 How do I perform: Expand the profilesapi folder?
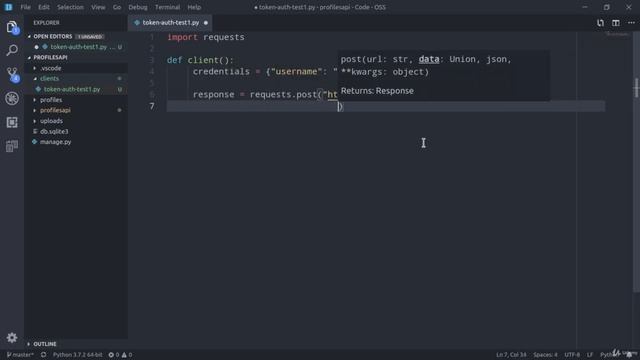55,110
